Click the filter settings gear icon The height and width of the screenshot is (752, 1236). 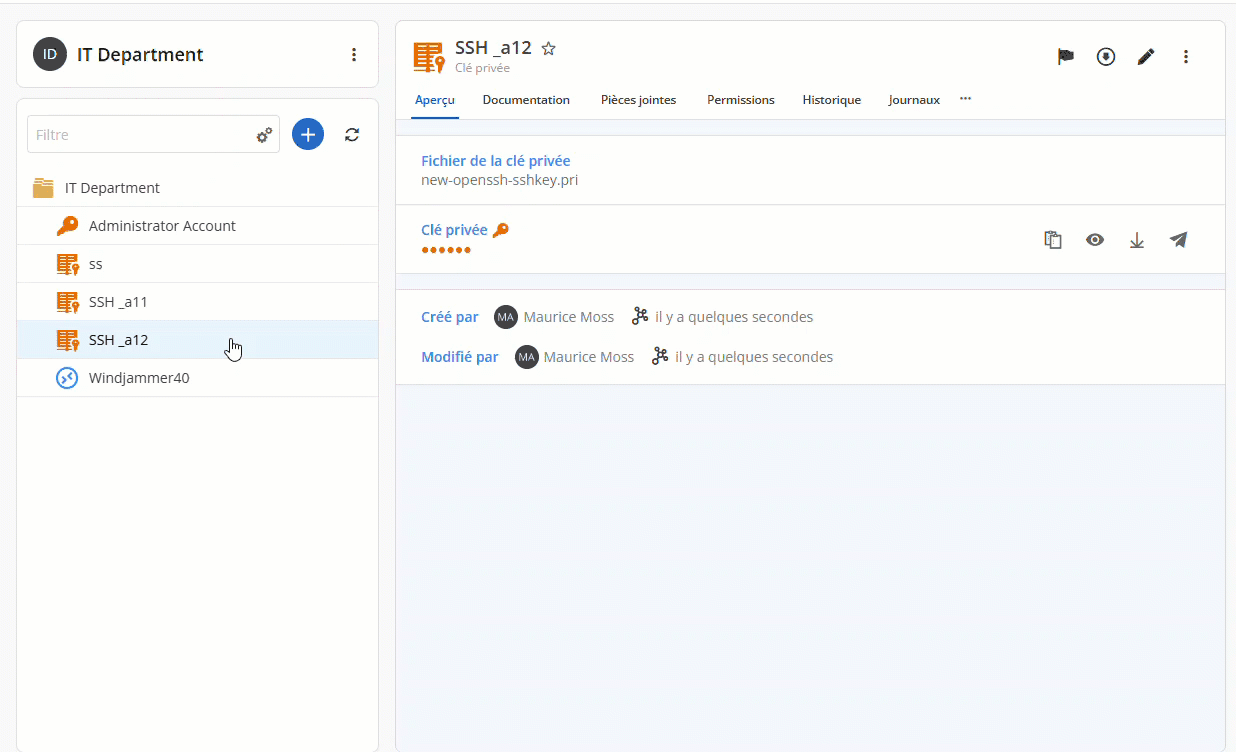tap(264, 135)
